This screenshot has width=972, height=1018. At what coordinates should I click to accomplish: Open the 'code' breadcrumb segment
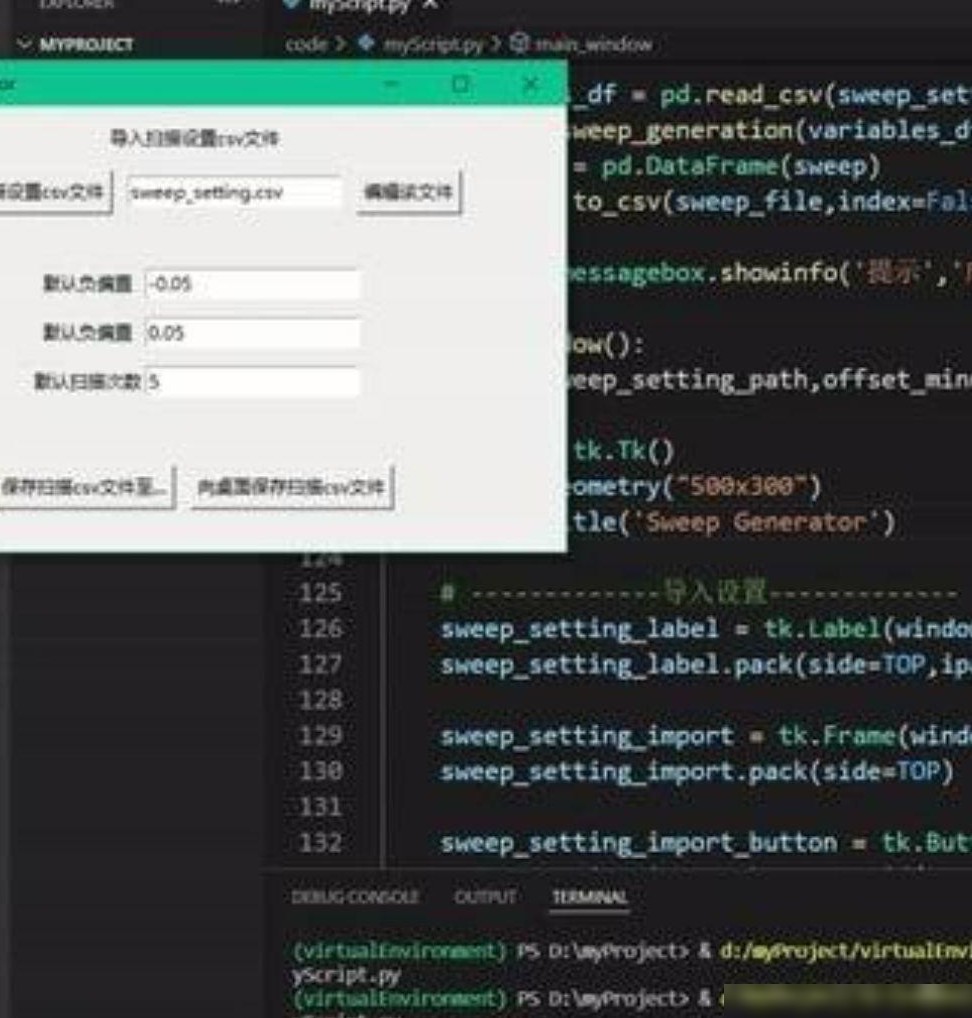pos(306,44)
